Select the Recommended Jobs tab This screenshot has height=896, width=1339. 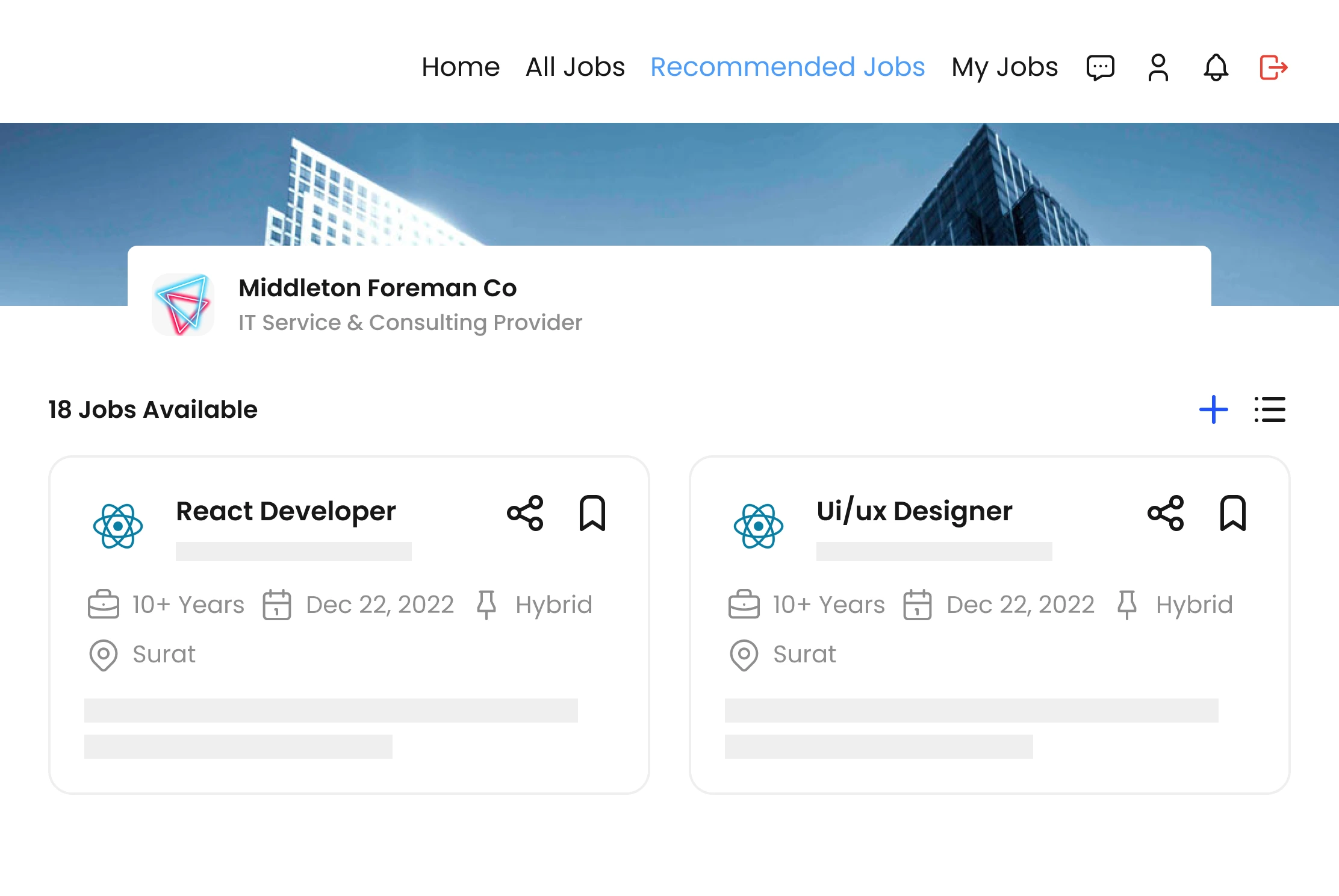[x=788, y=67]
